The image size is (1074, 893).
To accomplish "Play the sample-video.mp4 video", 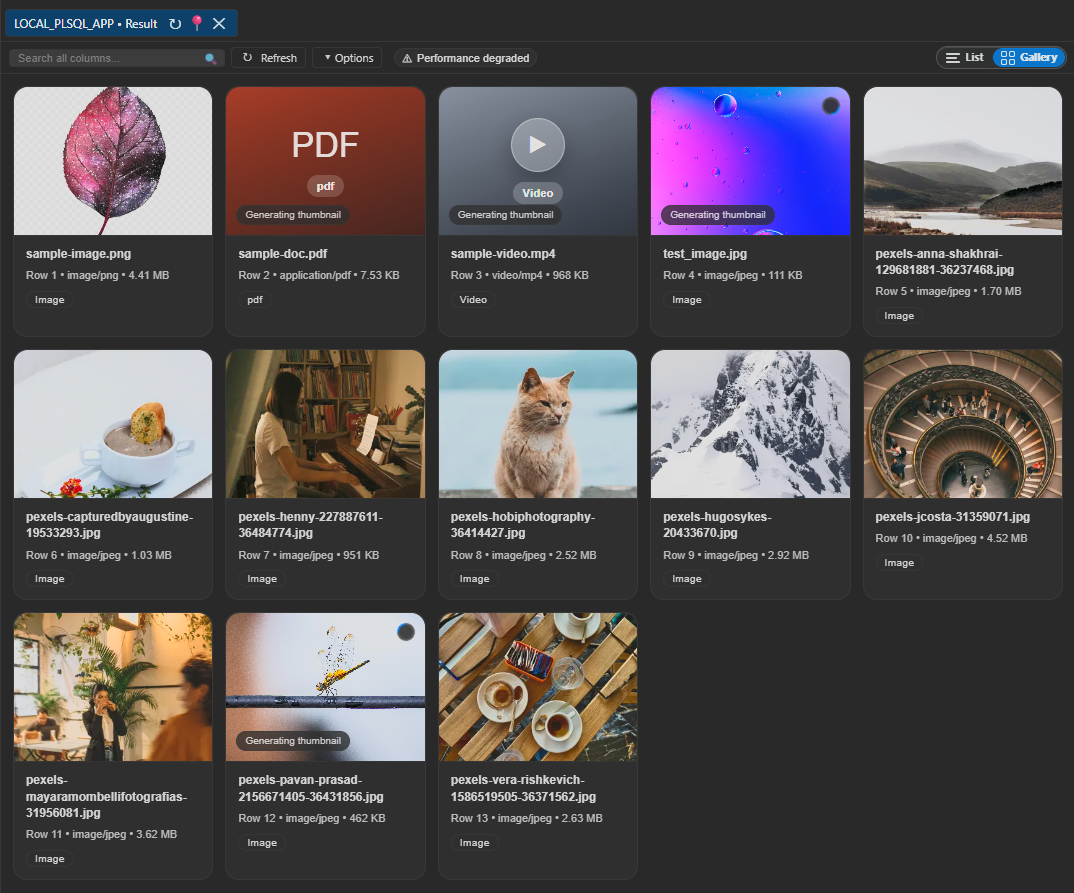I will click(x=538, y=145).
